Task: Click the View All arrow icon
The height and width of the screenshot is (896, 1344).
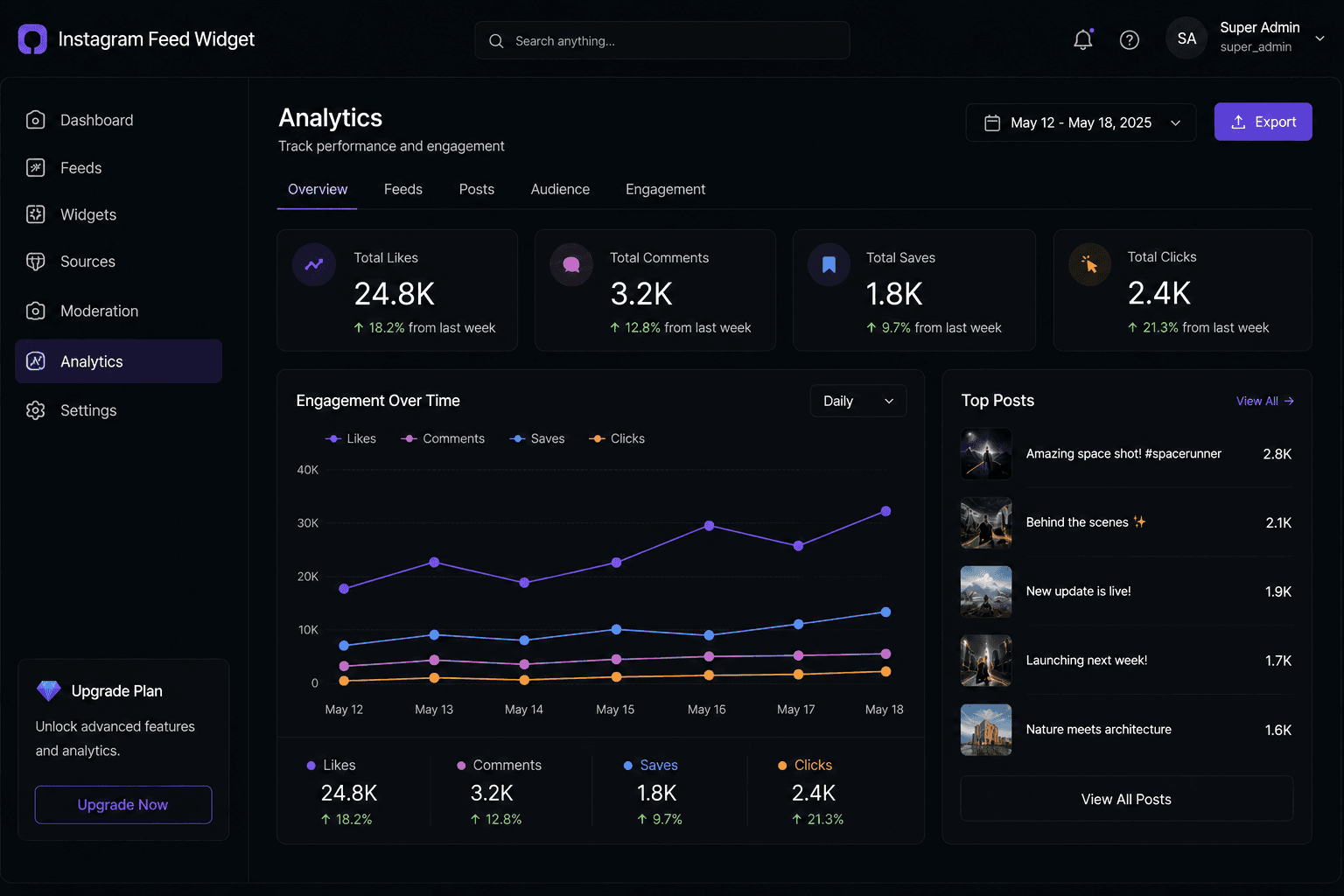Action: (x=1289, y=401)
